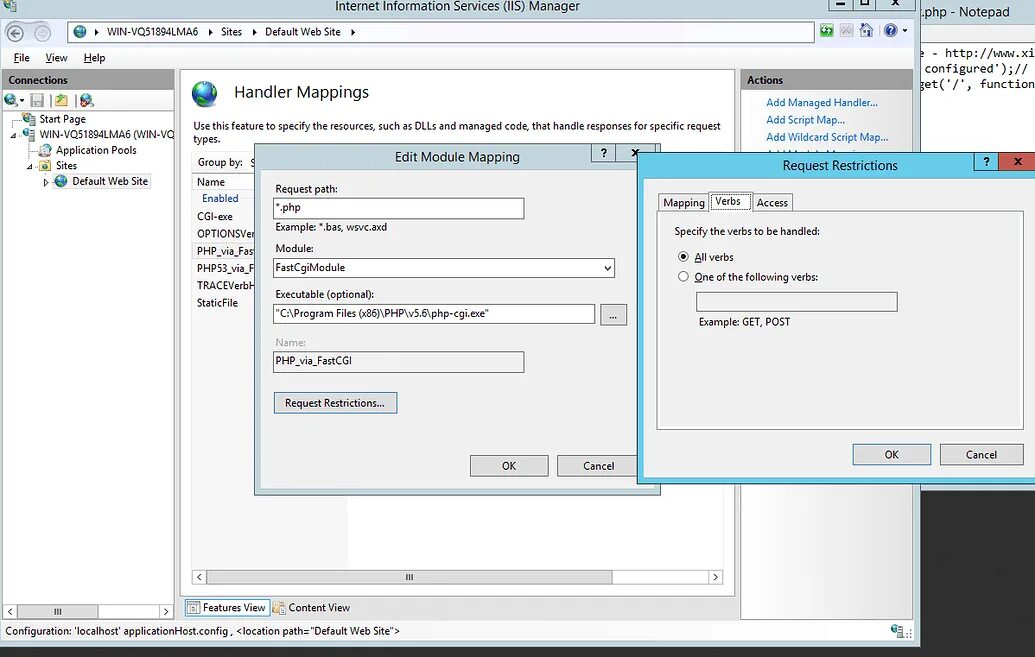This screenshot has height=657, width=1035.
Task: Click Cancel in Edit Module Mapping dialog
Action: pos(597,466)
